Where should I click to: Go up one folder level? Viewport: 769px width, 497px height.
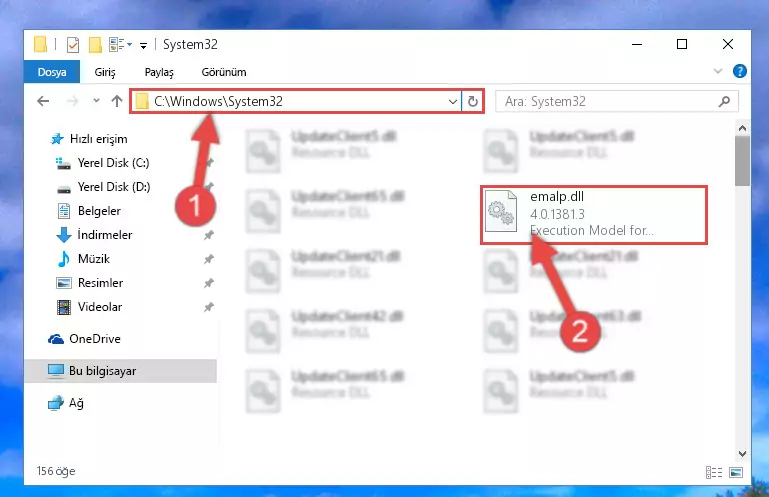tap(117, 102)
